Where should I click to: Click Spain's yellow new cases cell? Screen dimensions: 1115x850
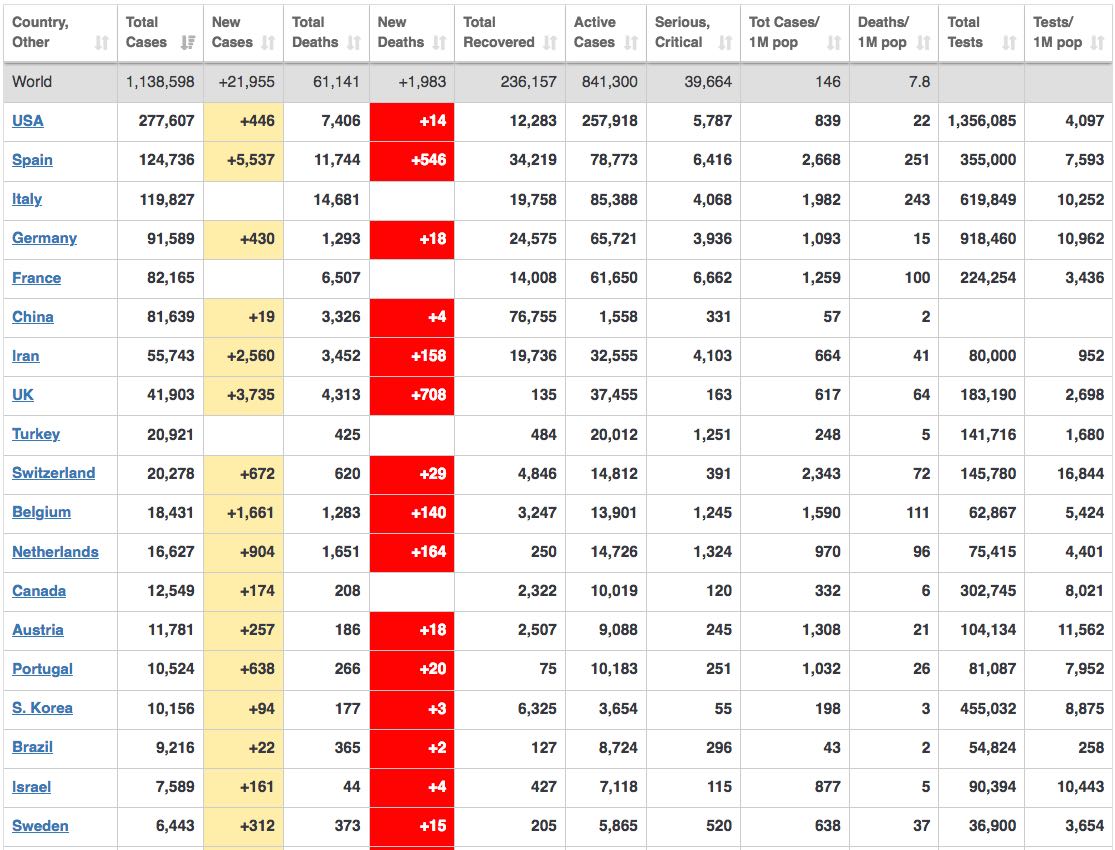(243, 160)
